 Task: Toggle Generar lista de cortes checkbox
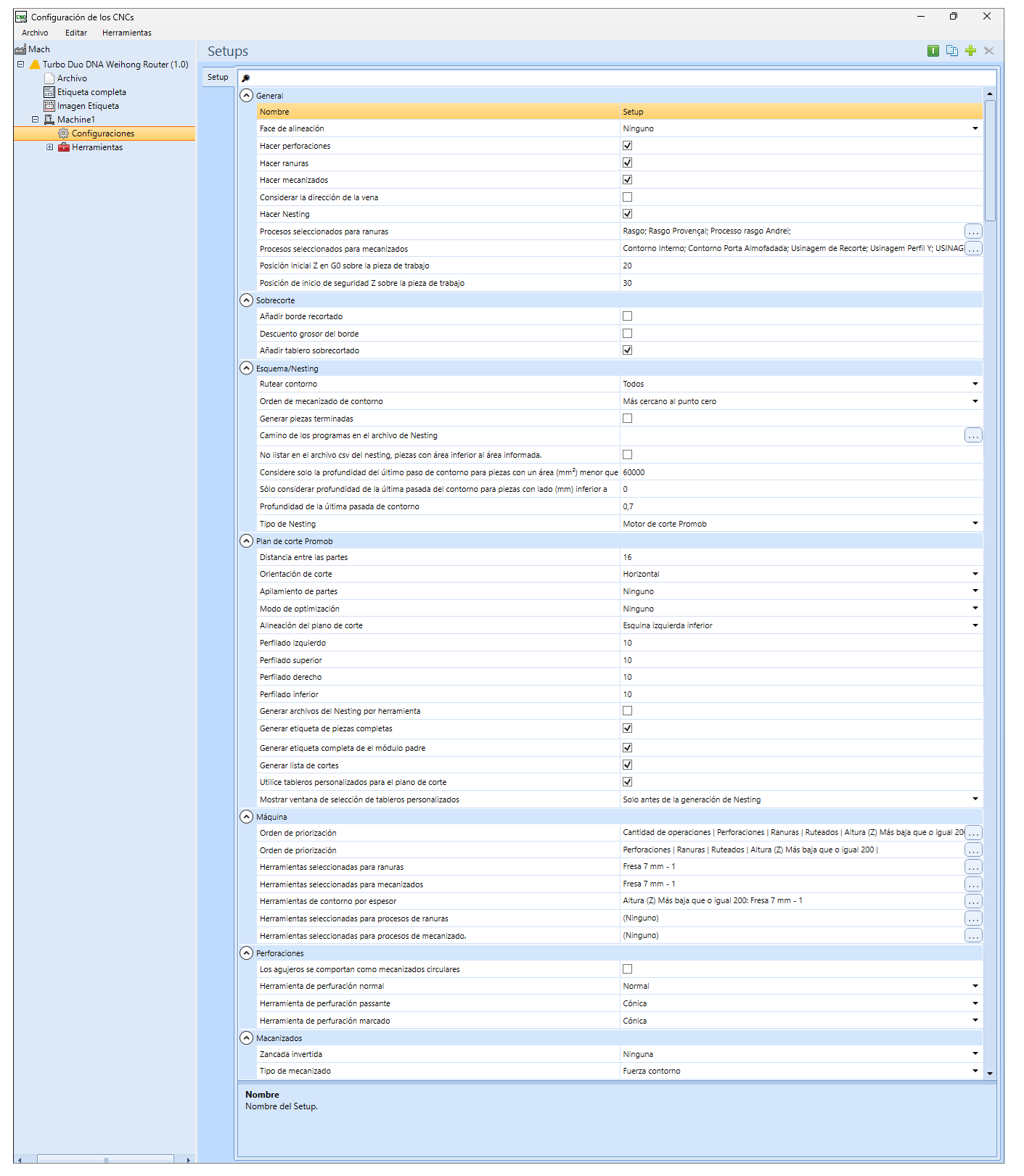627,765
